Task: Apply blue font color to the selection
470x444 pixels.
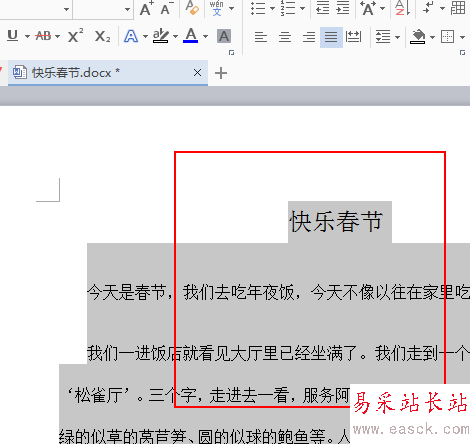Action: pos(191,36)
